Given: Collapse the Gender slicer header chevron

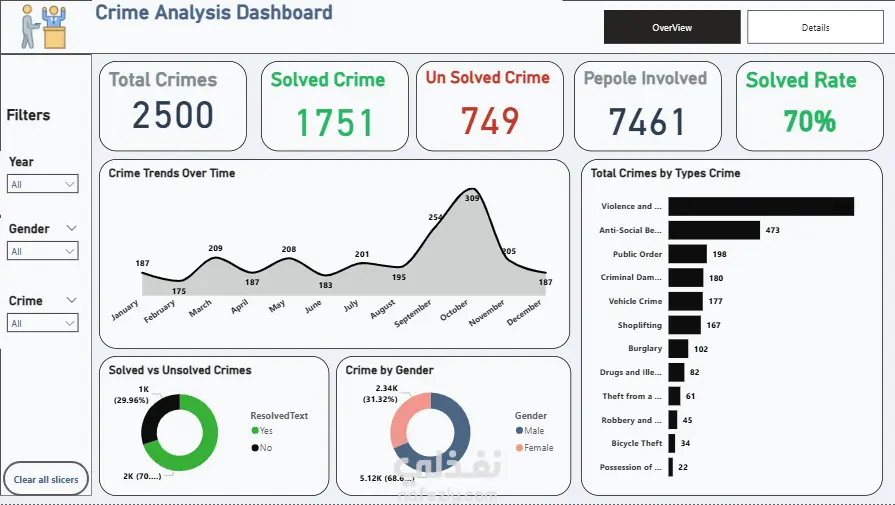Looking at the screenshot, I should [x=71, y=228].
